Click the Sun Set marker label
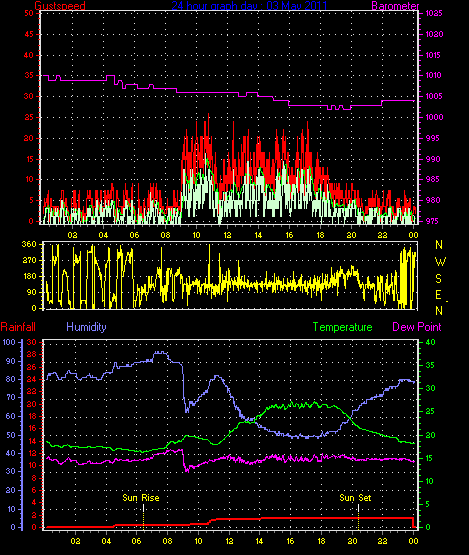 (355, 498)
